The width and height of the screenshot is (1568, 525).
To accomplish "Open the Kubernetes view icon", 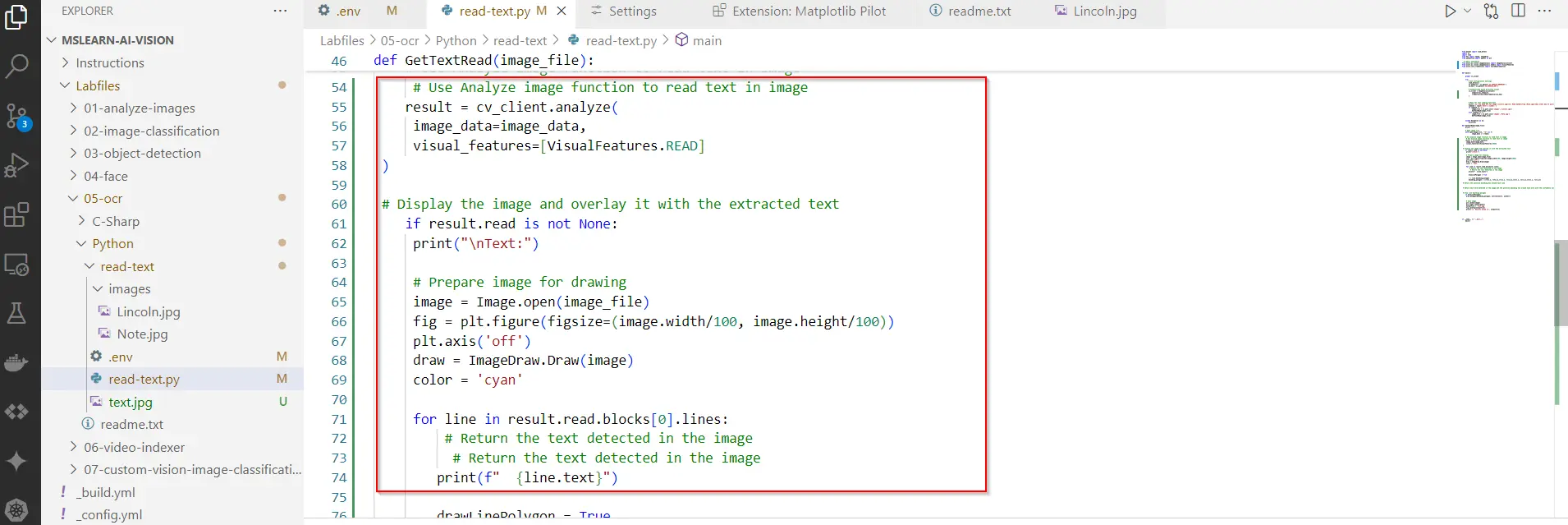I will tap(16, 509).
